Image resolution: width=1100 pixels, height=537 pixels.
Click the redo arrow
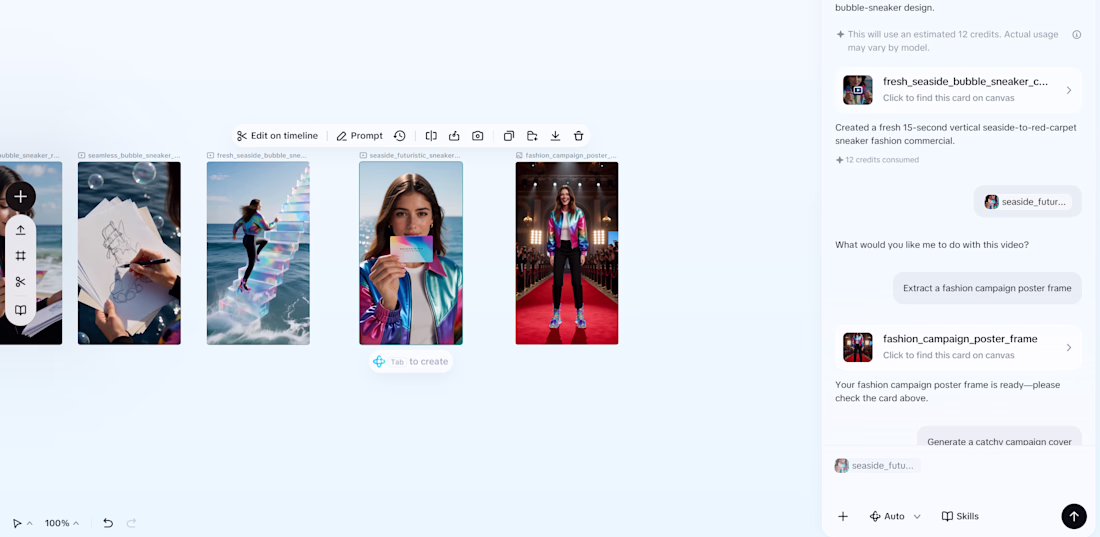pos(131,523)
